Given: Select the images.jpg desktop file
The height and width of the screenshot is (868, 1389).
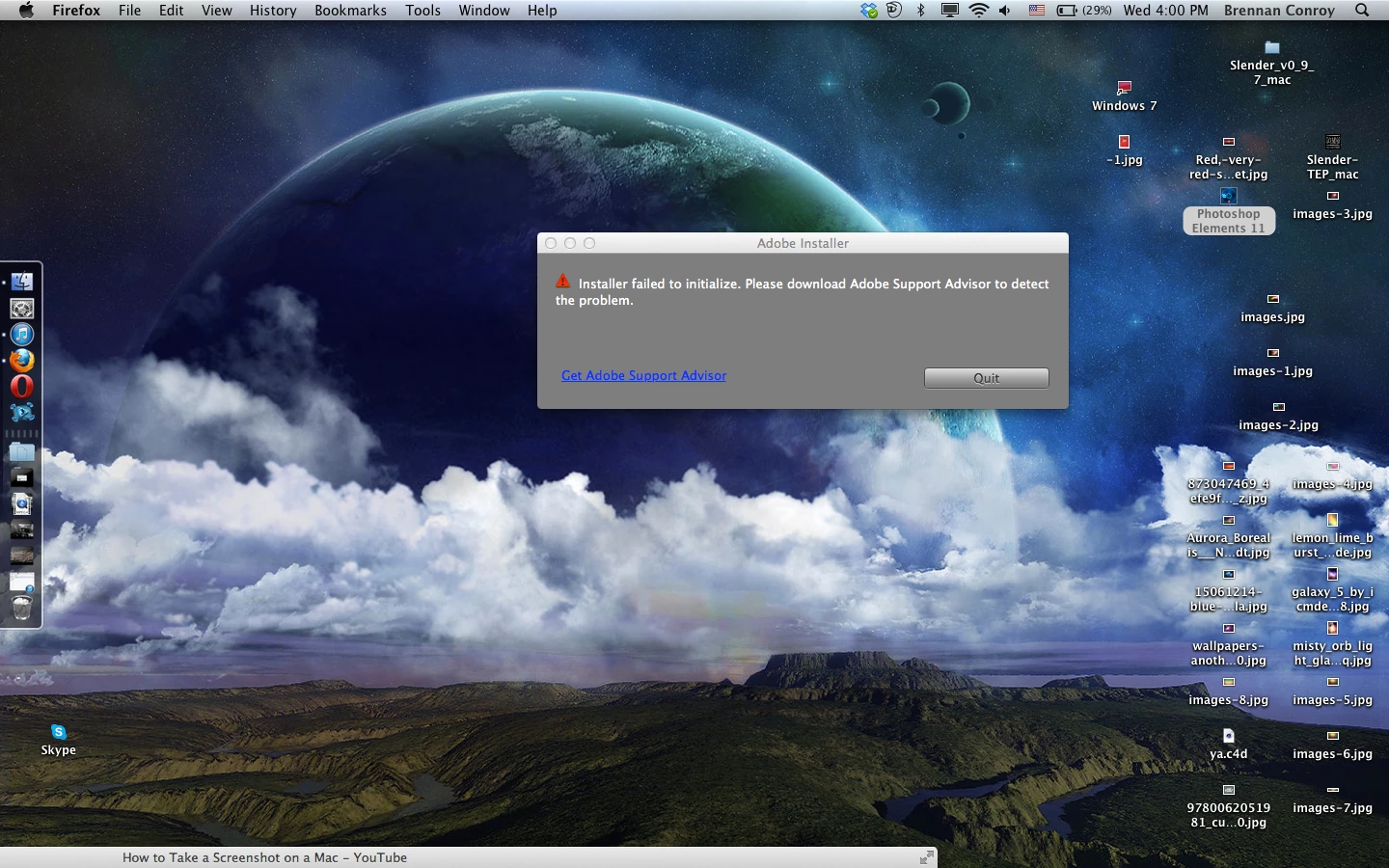Looking at the screenshot, I should click(x=1272, y=308).
